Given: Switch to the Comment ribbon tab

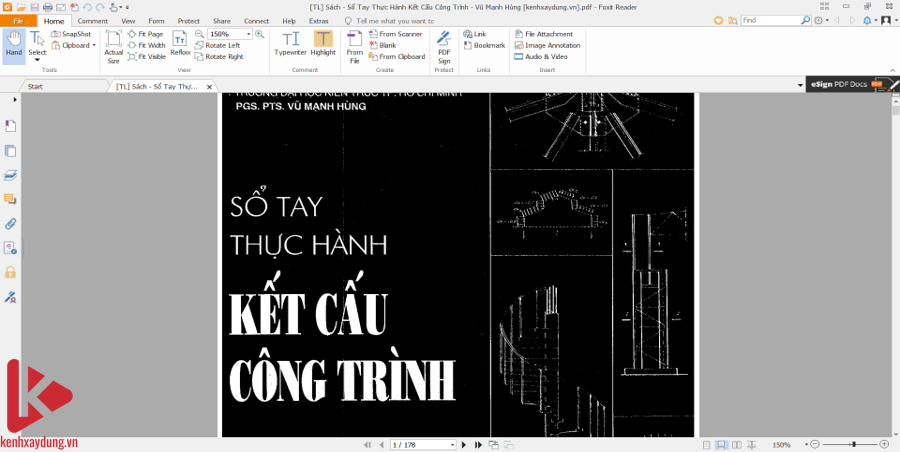Looking at the screenshot, I should click(92, 20).
